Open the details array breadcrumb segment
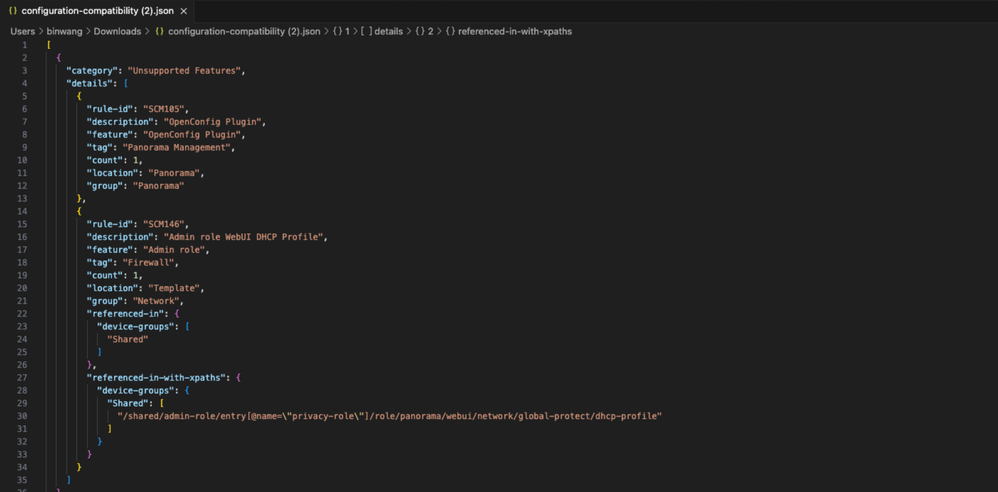 [x=382, y=31]
